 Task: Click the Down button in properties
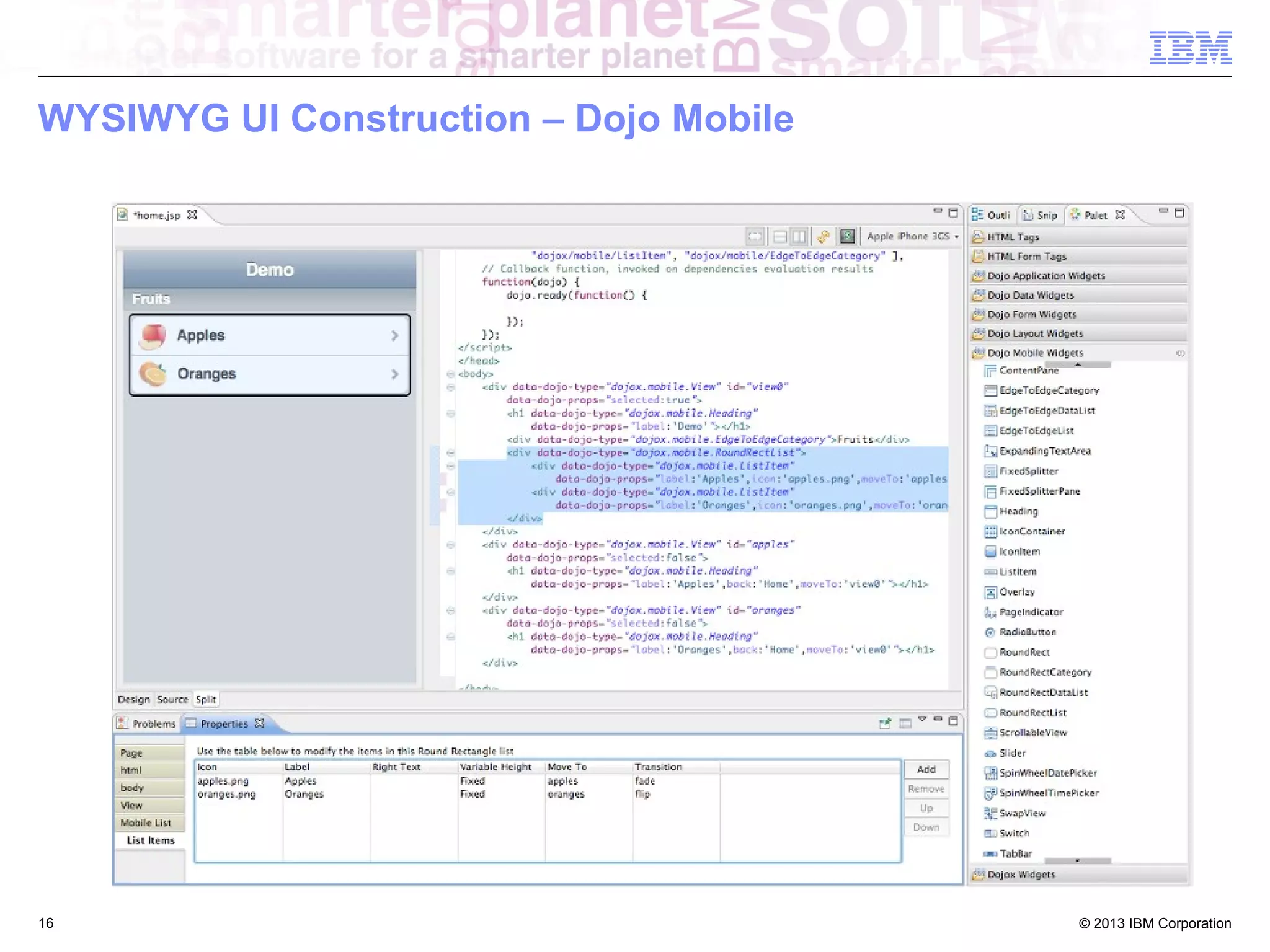926,827
